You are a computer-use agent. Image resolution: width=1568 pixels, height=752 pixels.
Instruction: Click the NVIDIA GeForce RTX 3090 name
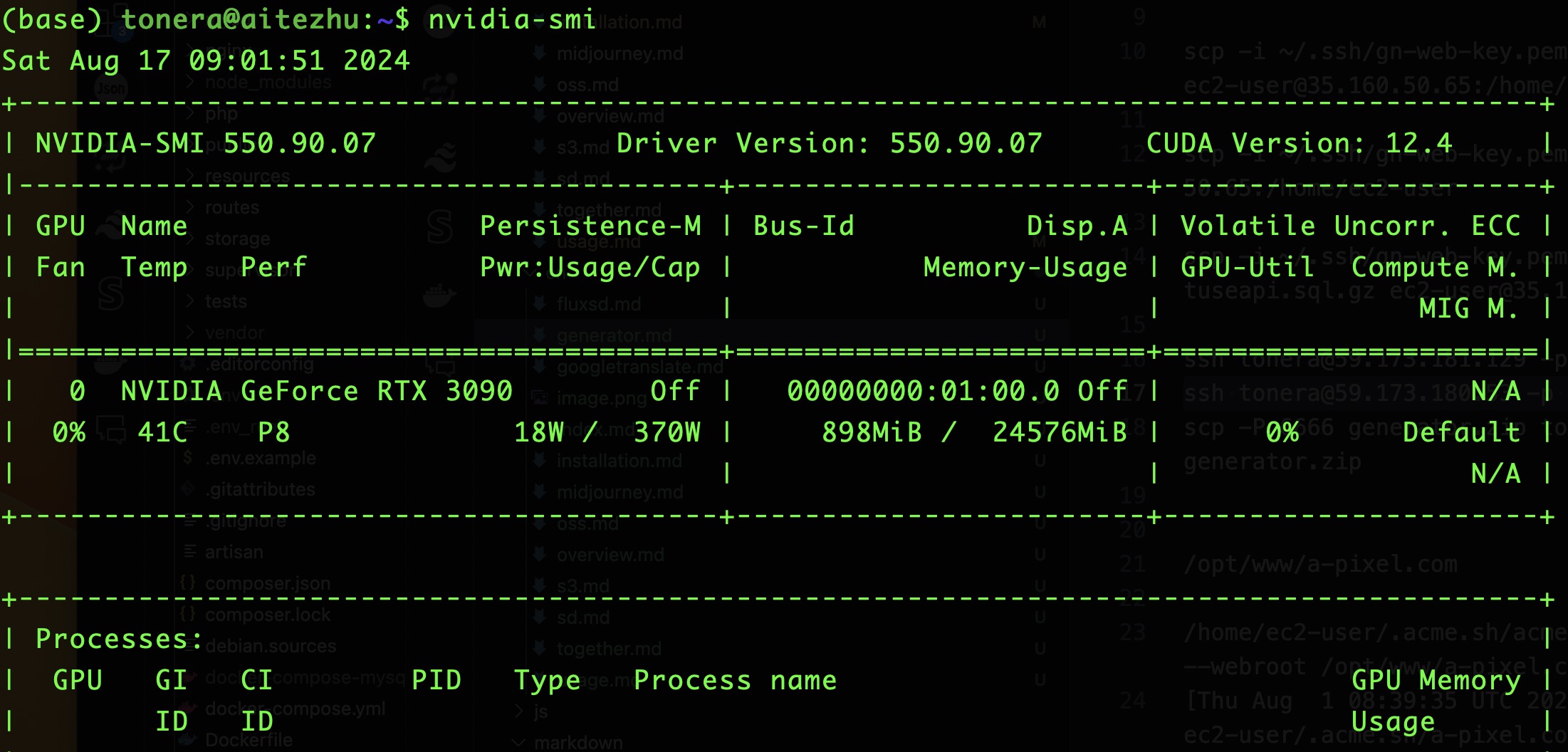coord(317,391)
